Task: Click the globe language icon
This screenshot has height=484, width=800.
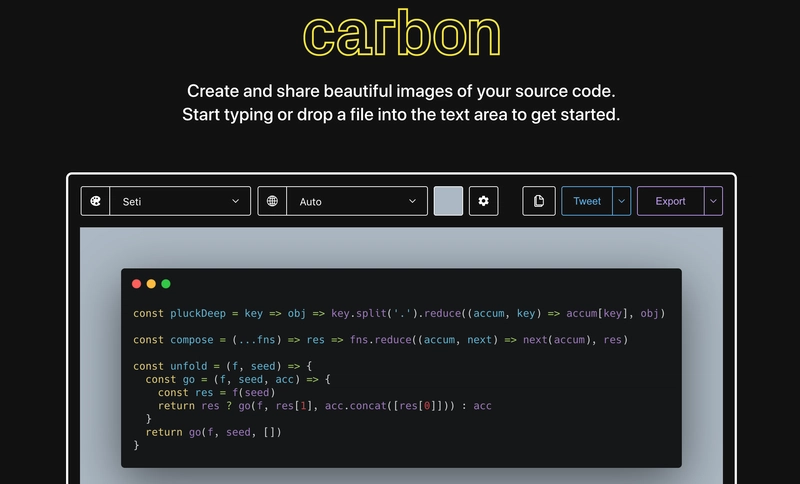Action: pos(272,201)
